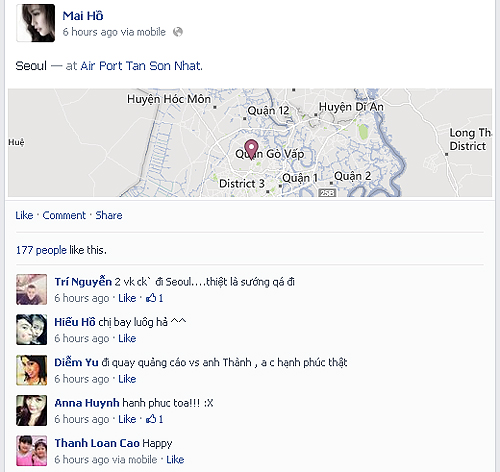Like Diễm Yu's comment

[127, 379]
